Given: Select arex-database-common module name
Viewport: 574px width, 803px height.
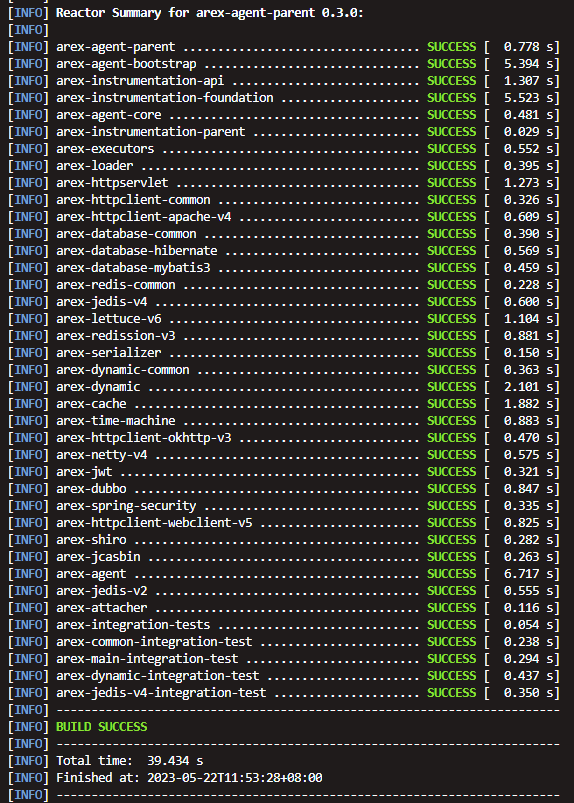Looking at the screenshot, I should (x=126, y=234).
